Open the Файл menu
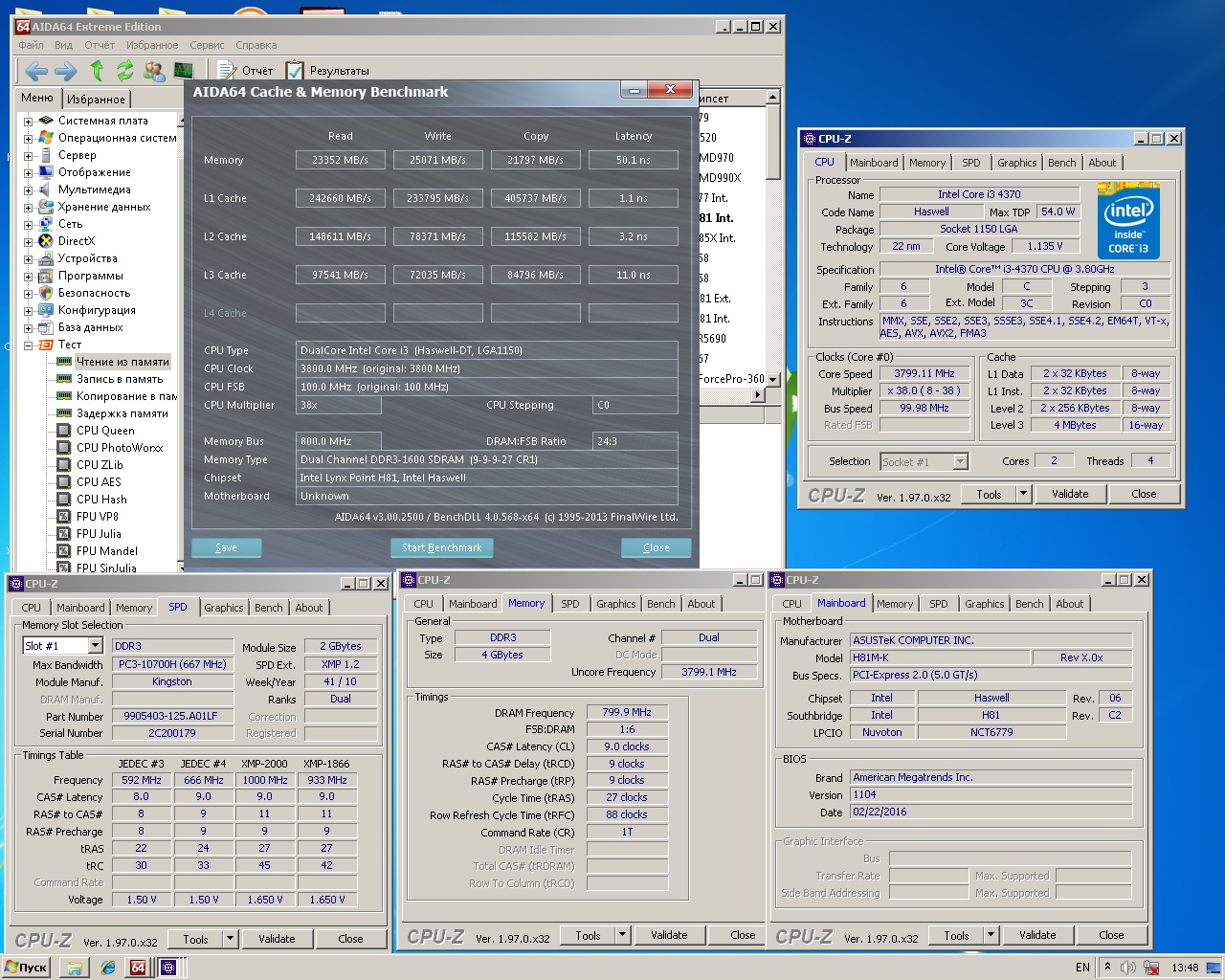The height and width of the screenshot is (980, 1225). pyautogui.click(x=31, y=45)
